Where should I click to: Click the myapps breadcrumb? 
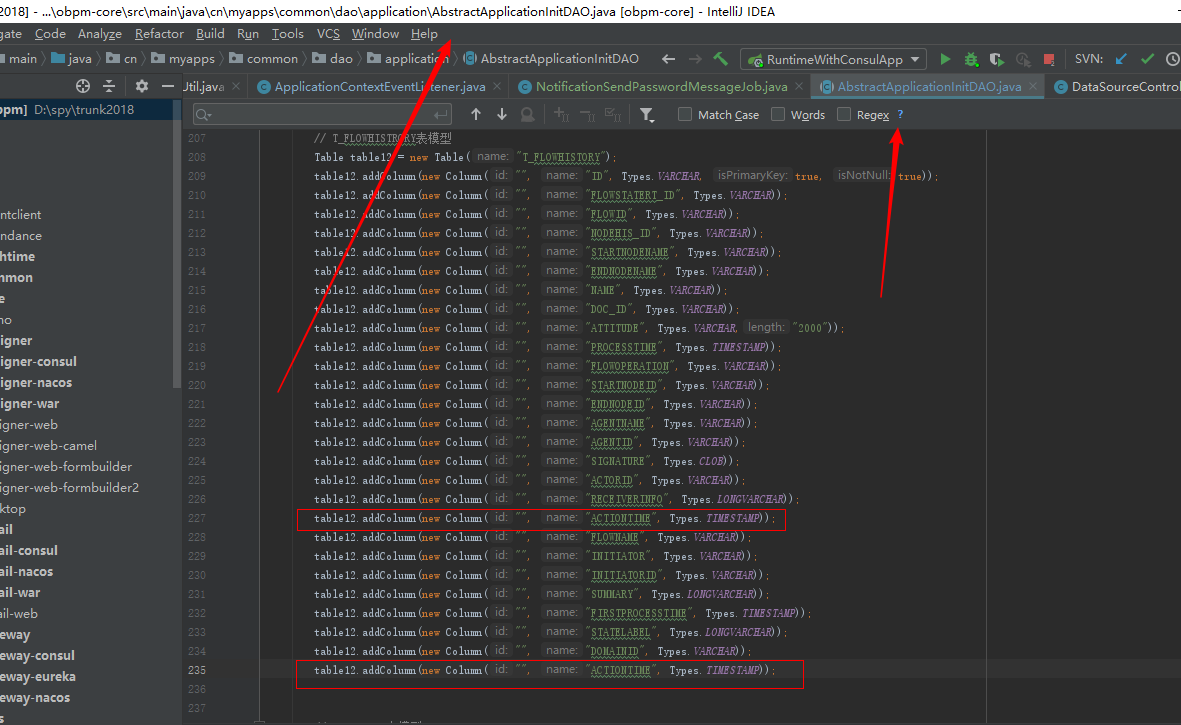pos(183,59)
